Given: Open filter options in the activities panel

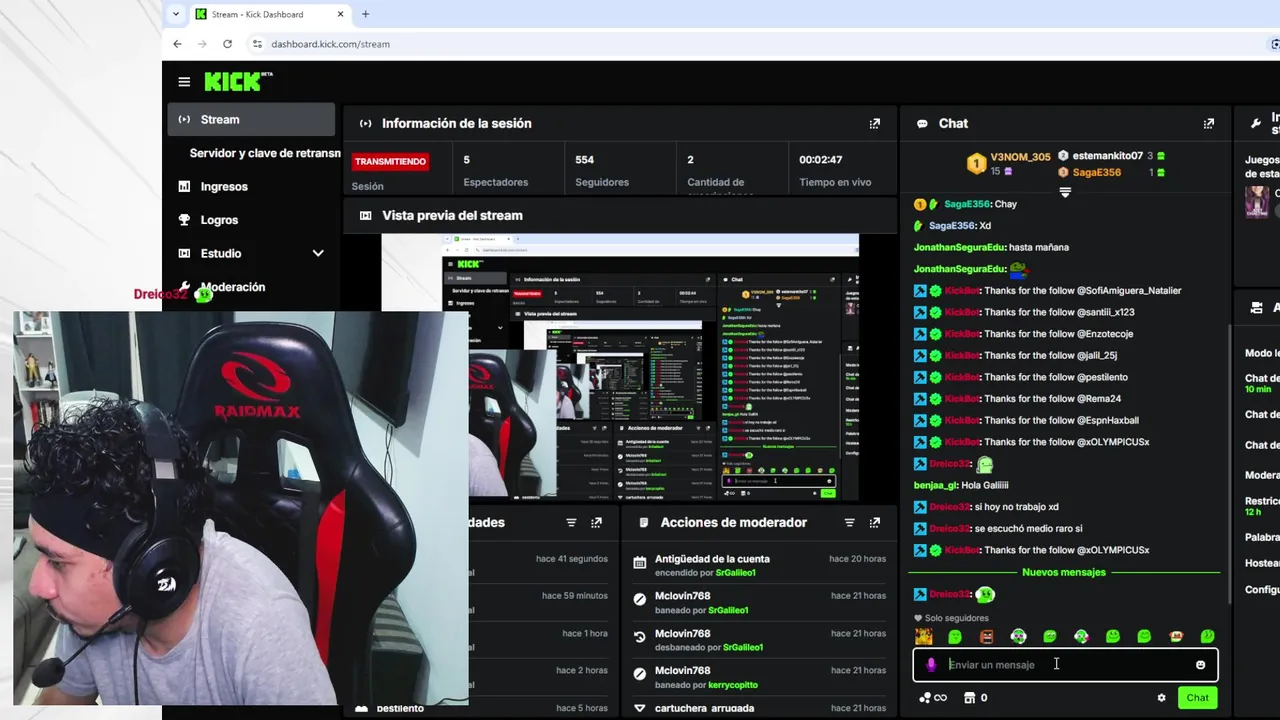Looking at the screenshot, I should [571, 522].
